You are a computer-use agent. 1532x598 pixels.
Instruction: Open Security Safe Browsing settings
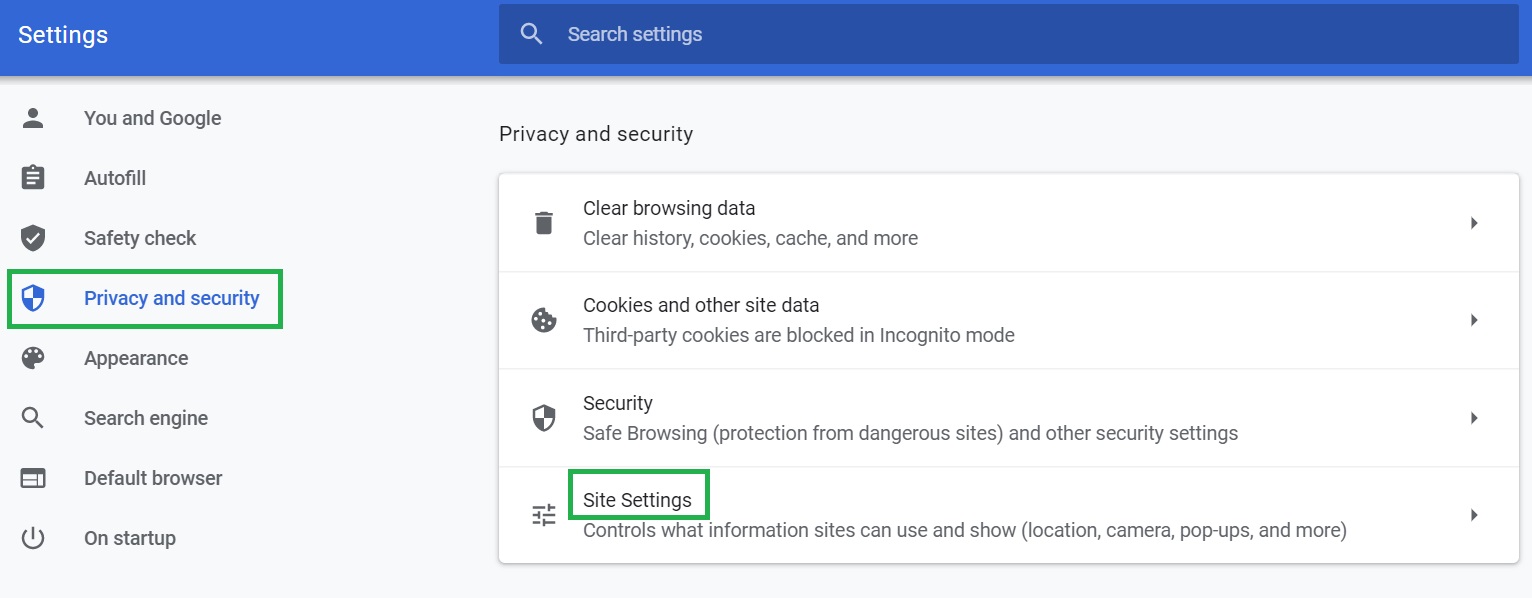pos(1008,418)
